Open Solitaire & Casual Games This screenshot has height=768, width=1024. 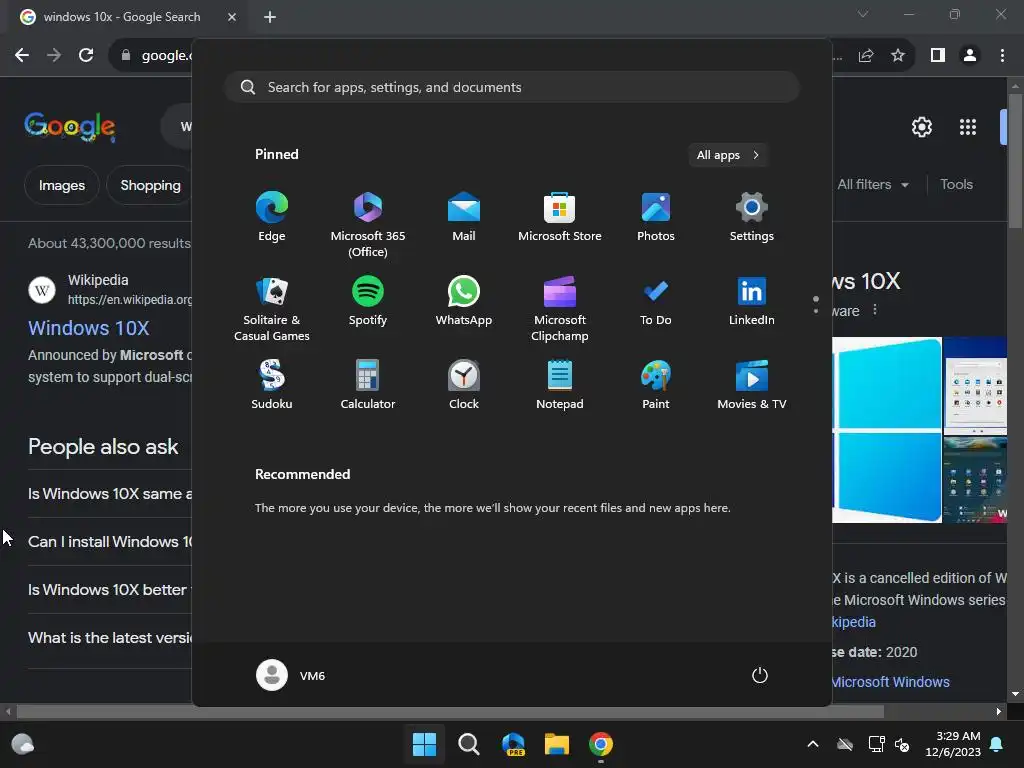[272, 308]
